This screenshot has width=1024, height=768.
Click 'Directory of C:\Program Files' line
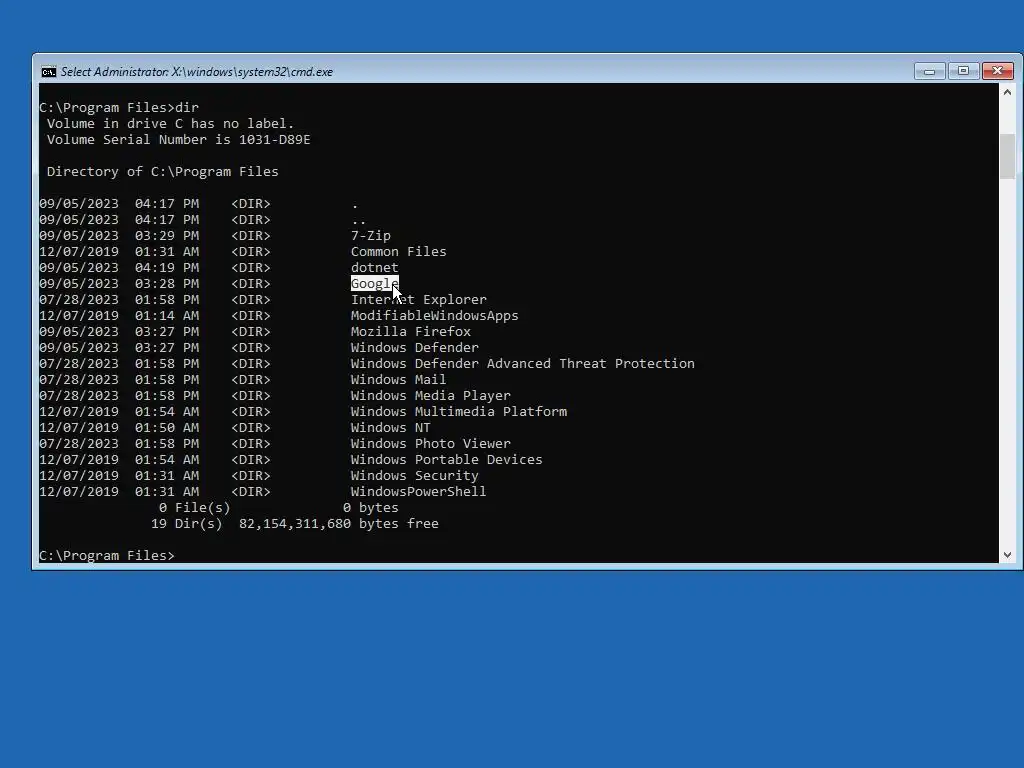tap(163, 172)
